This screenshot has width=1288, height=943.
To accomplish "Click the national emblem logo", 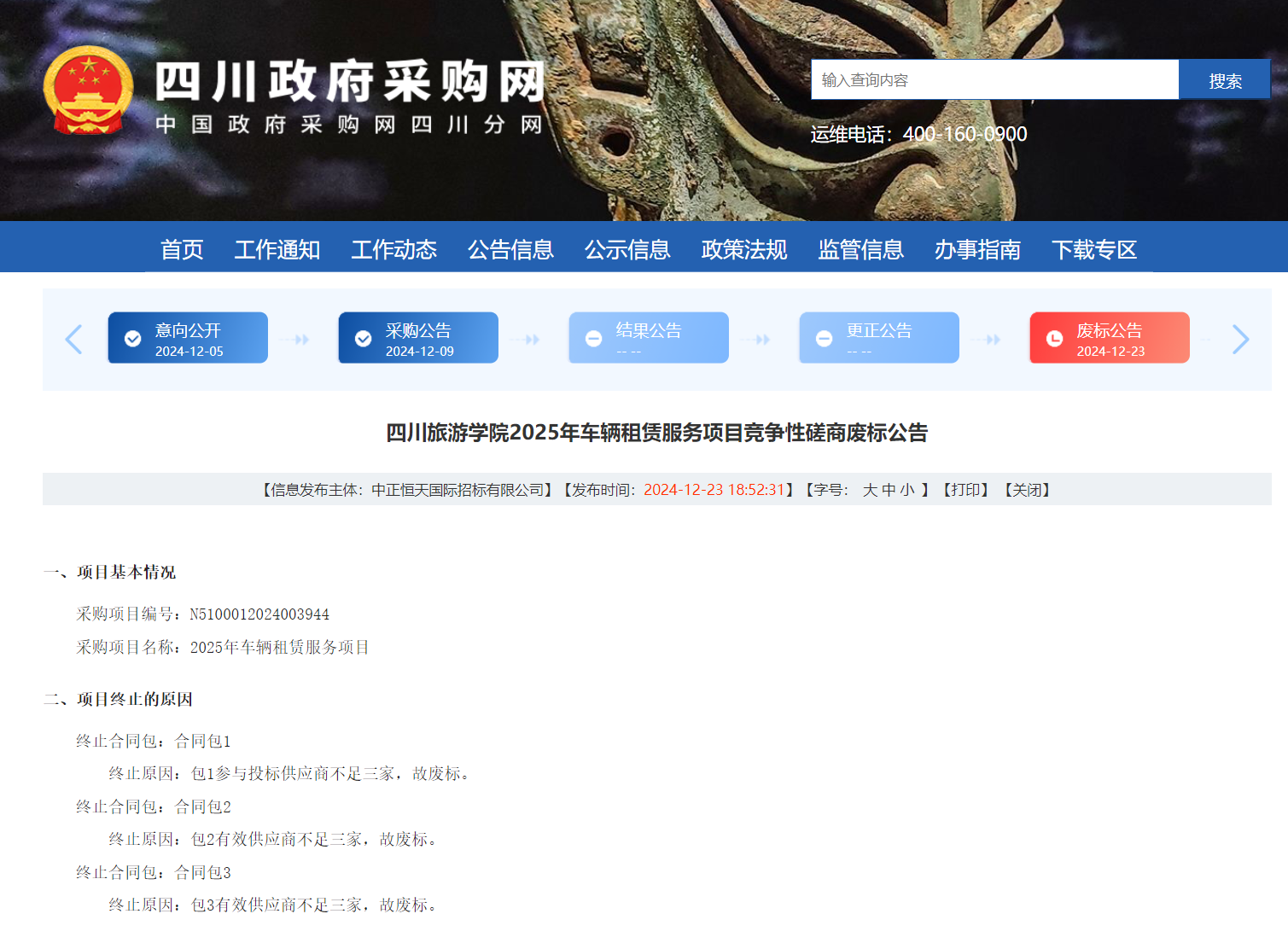I will [x=88, y=90].
